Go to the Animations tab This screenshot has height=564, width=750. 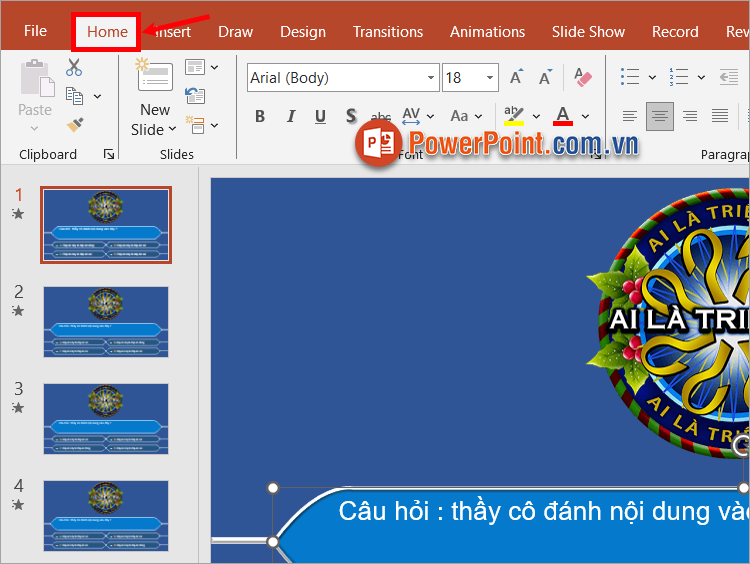coord(487,32)
